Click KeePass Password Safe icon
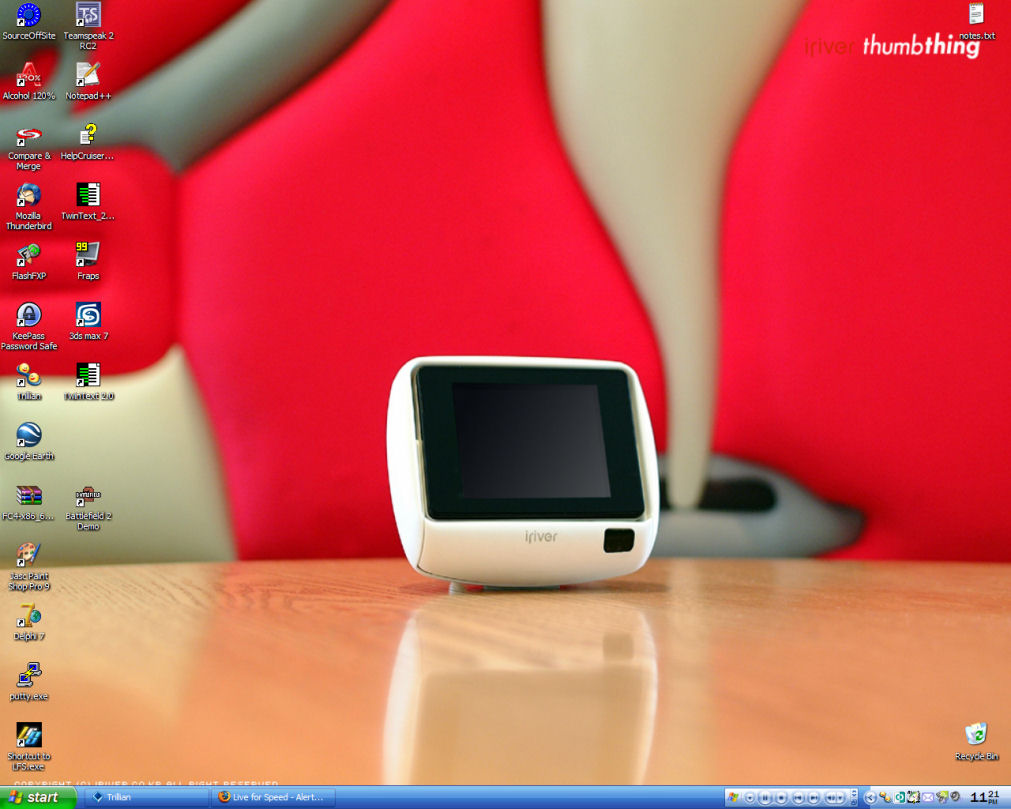This screenshot has width=1011, height=809. 28,326
